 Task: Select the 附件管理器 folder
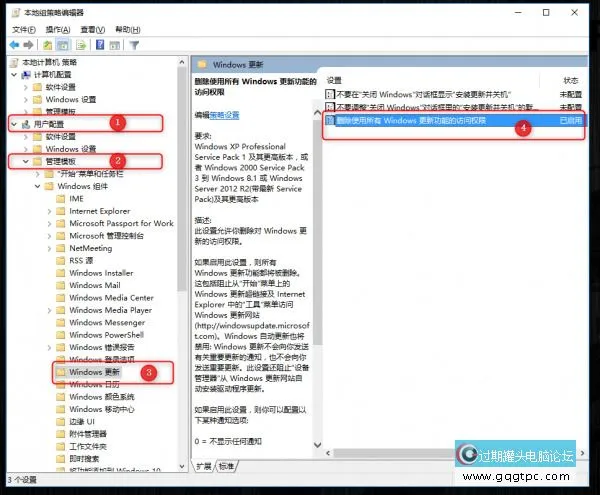(x=88, y=434)
